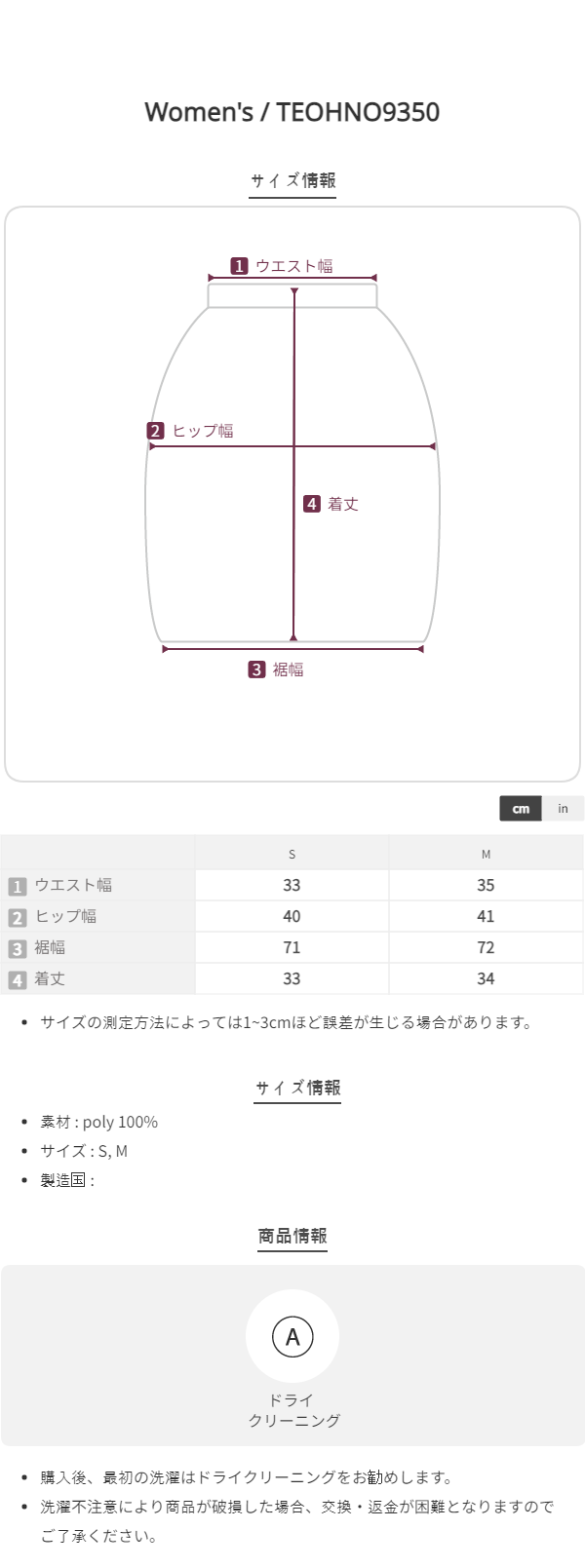Click the サイズ情報 heading above the diagram

click(x=292, y=180)
